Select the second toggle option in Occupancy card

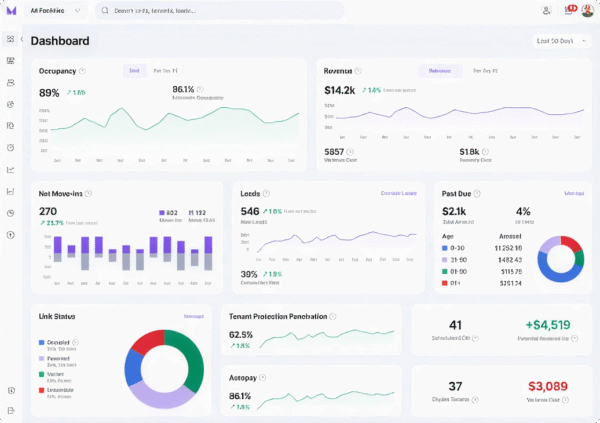pyautogui.click(x=165, y=71)
